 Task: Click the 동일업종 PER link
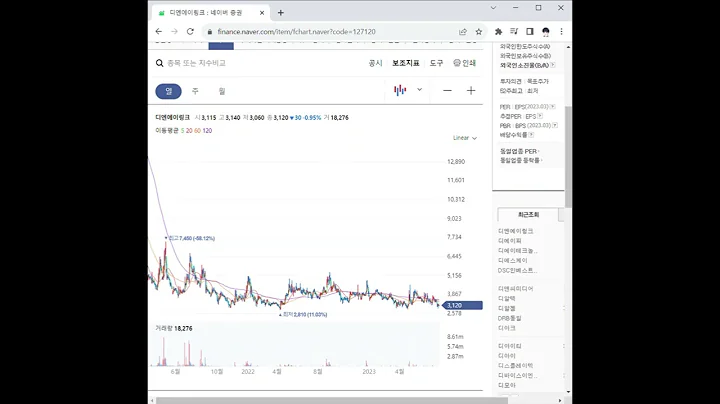[519, 151]
